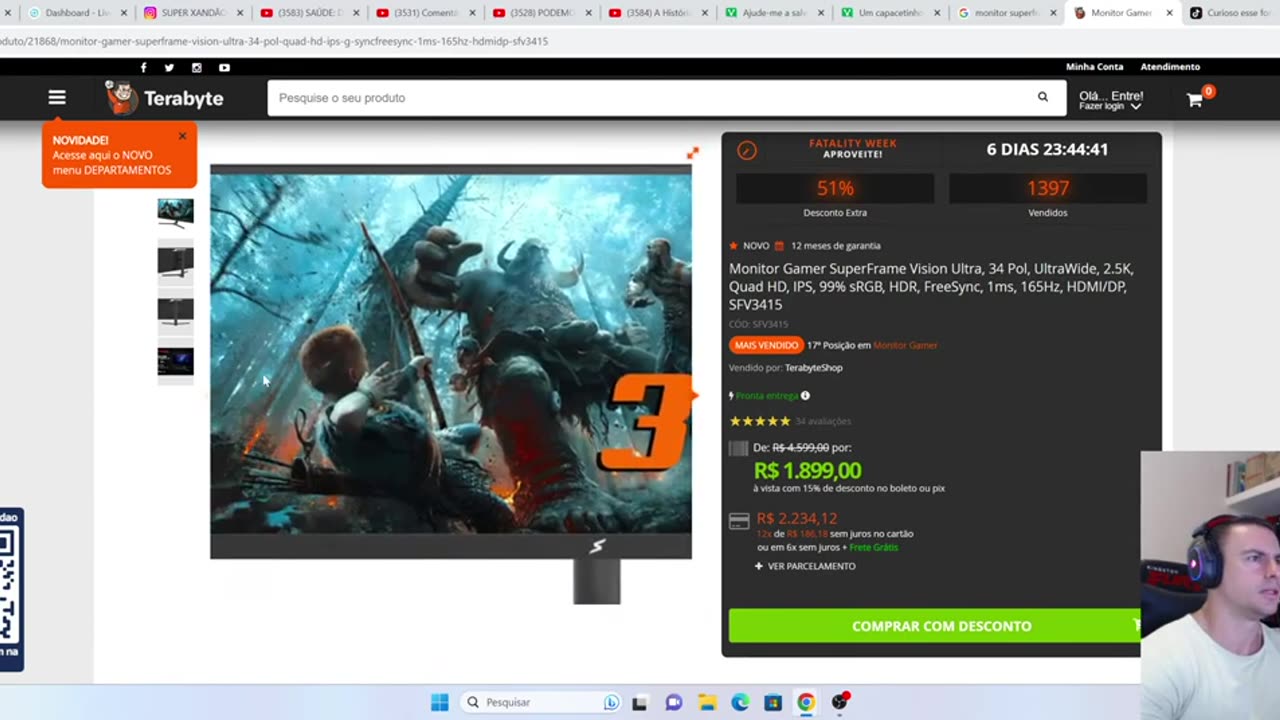This screenshot has width=1280, height=720.
Task: Open the Windows Start button
Action: coord(439,702)
